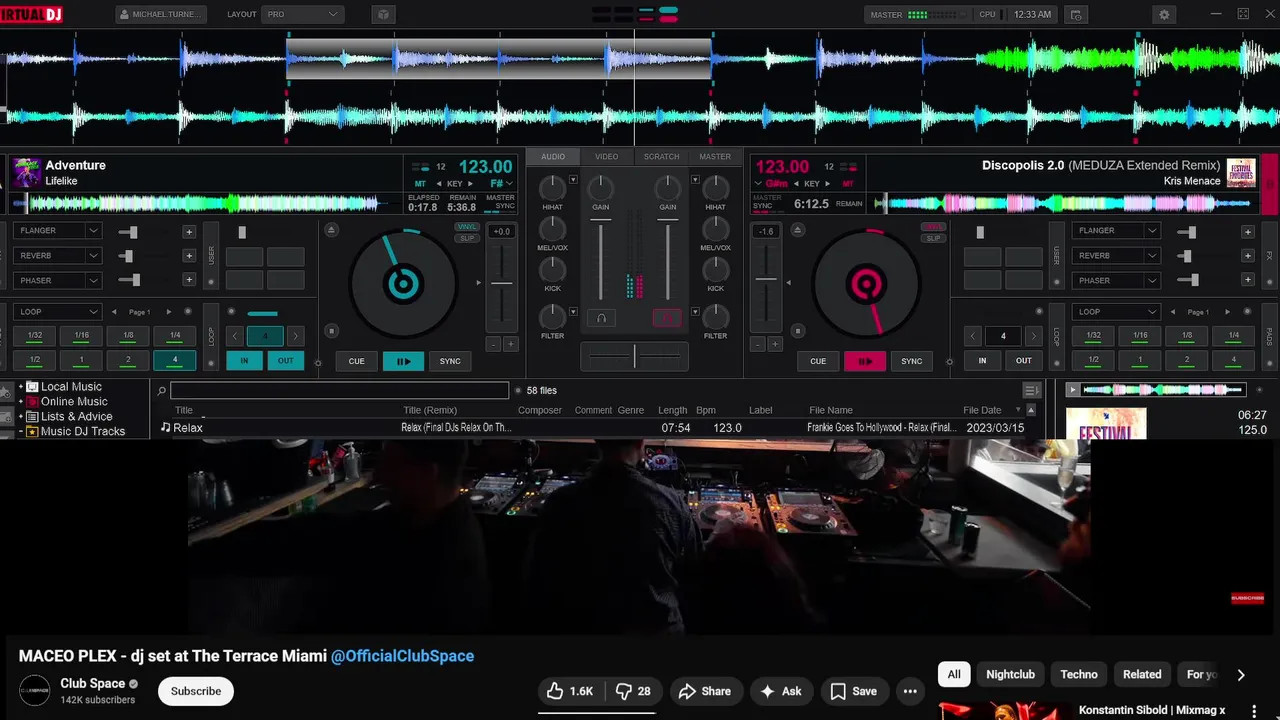
Task: Add effect slot next to left PHASER
Action: coord(188,280)
